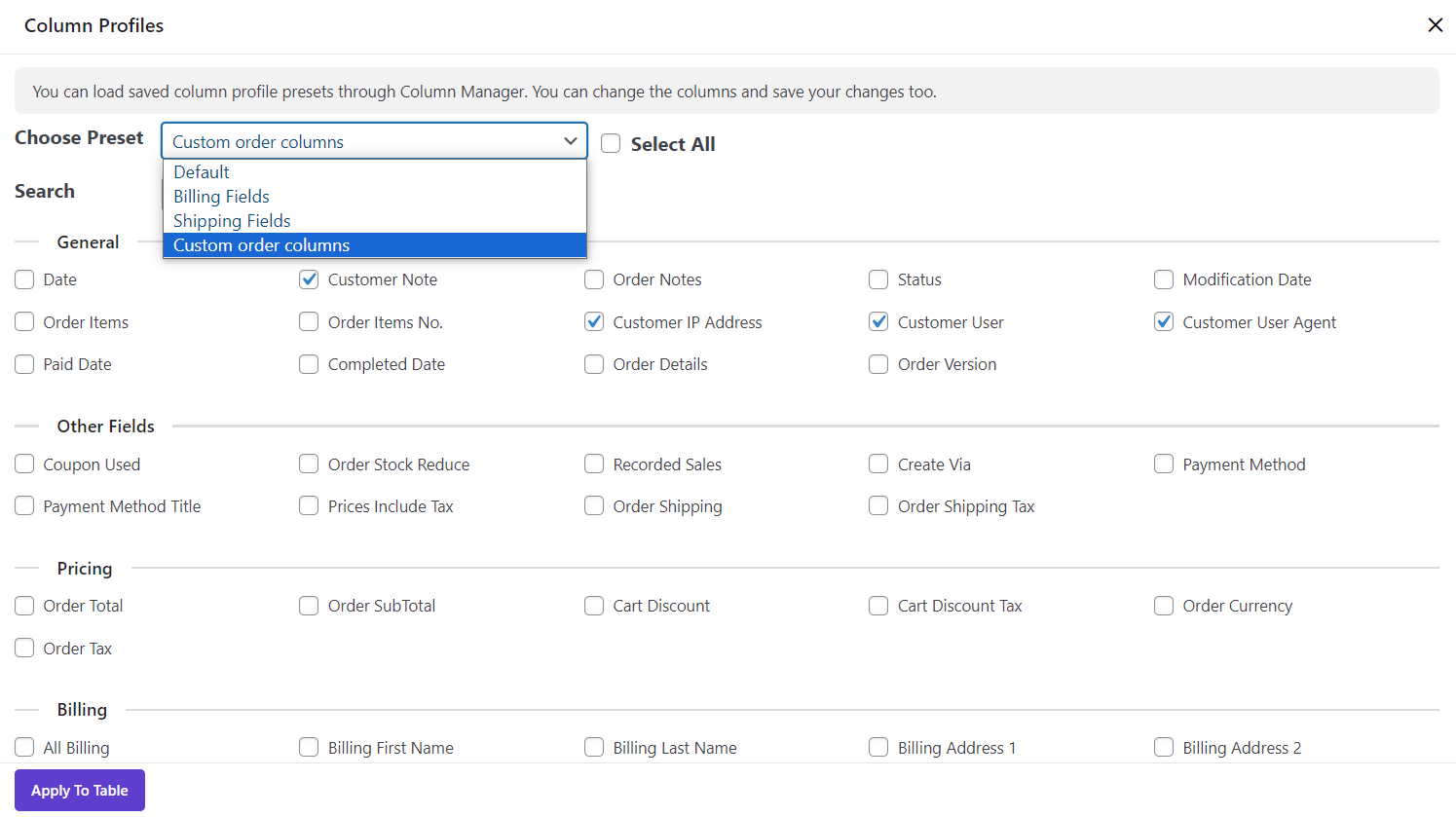The image size is (1456, 817).
Task: Enable the Order Notes column
Action: (x=594, y=279)
